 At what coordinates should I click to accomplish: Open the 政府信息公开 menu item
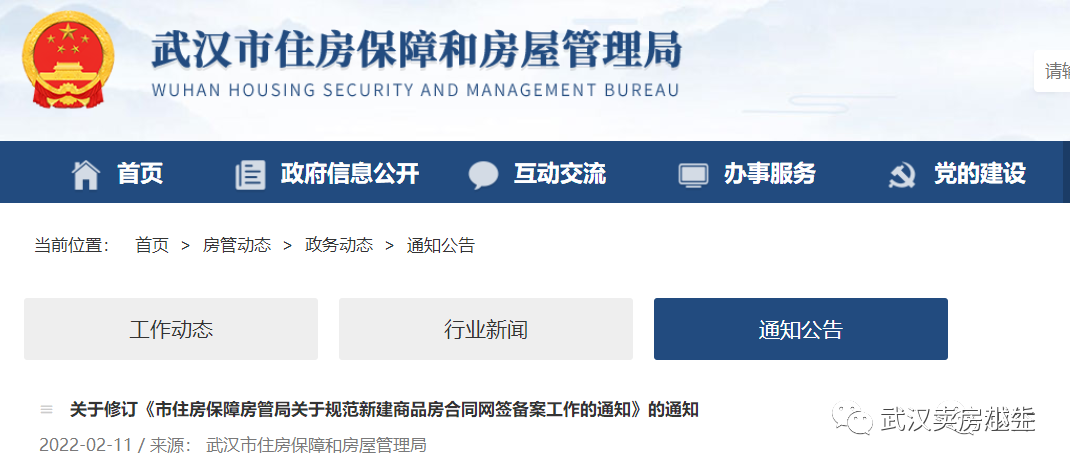point(349,175)
